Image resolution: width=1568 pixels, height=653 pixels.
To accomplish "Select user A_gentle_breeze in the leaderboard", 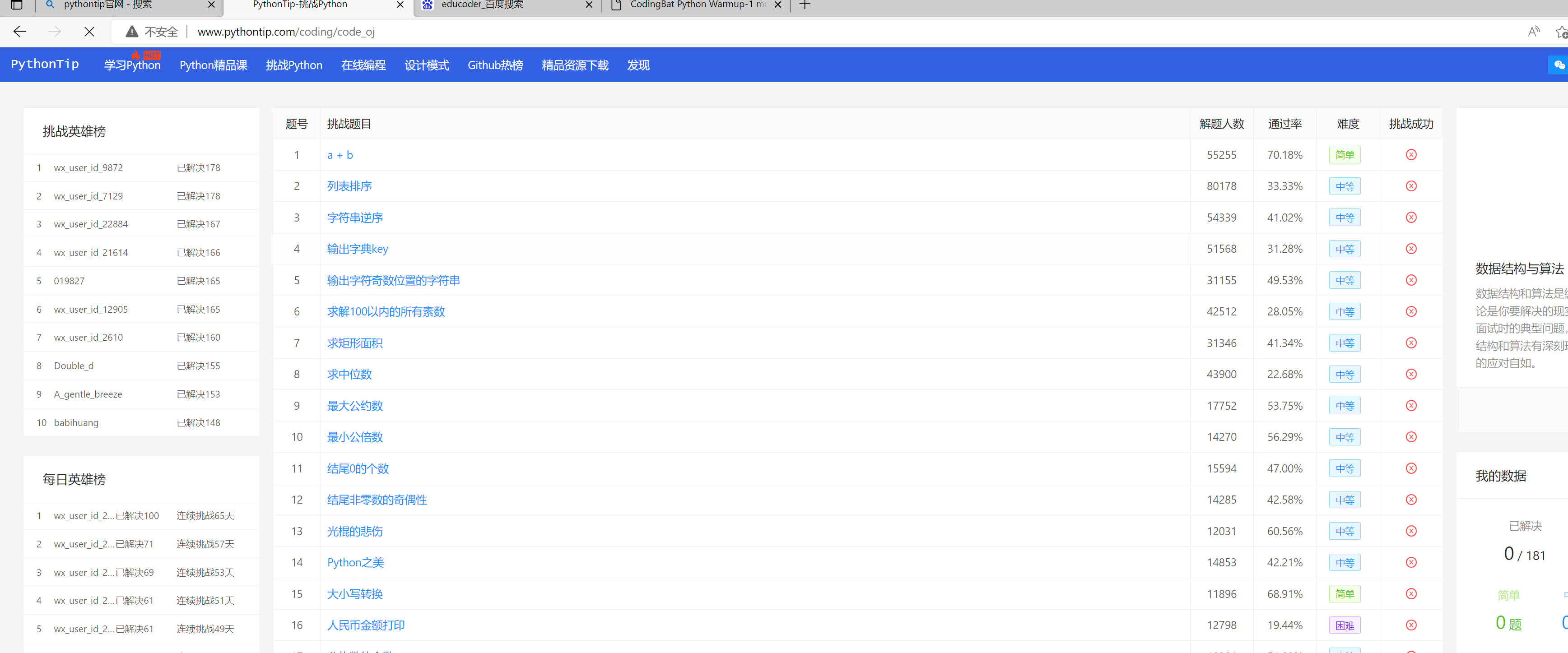I will (x=88, y=394).
